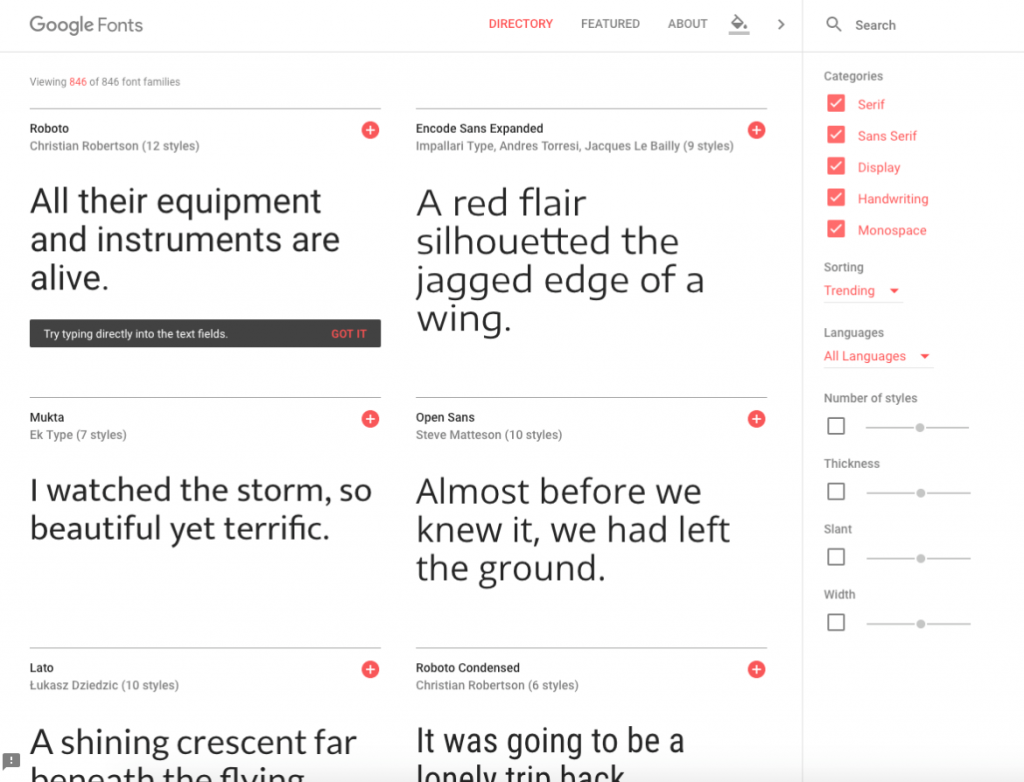Open the Trending sorting dropdown
The width and height of the screenshot is (1024, 782).
(863, 291)
